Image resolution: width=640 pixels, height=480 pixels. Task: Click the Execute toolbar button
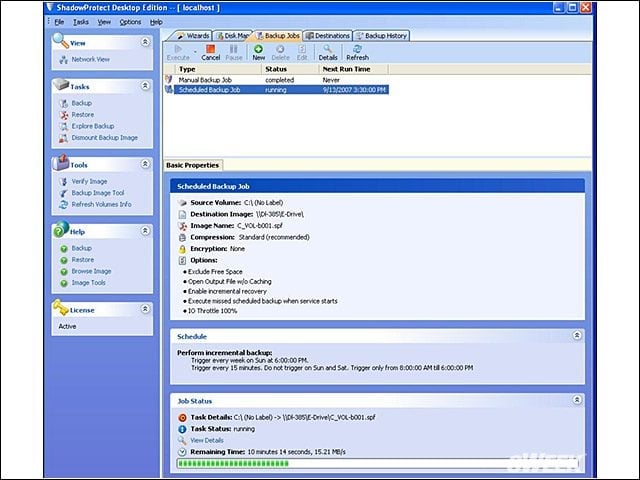[178, 53]
